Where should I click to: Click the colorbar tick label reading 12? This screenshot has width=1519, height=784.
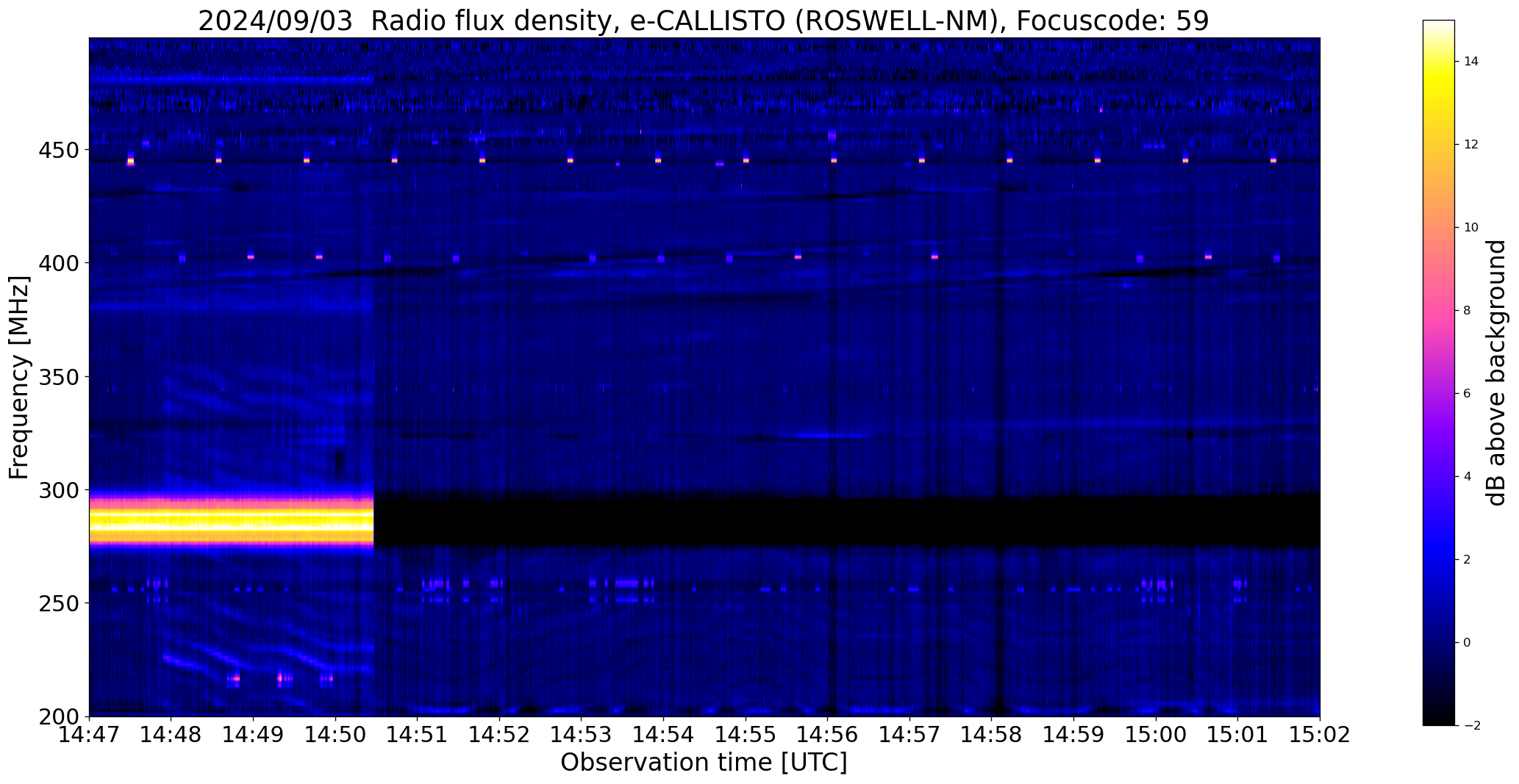click(1470, 145)
